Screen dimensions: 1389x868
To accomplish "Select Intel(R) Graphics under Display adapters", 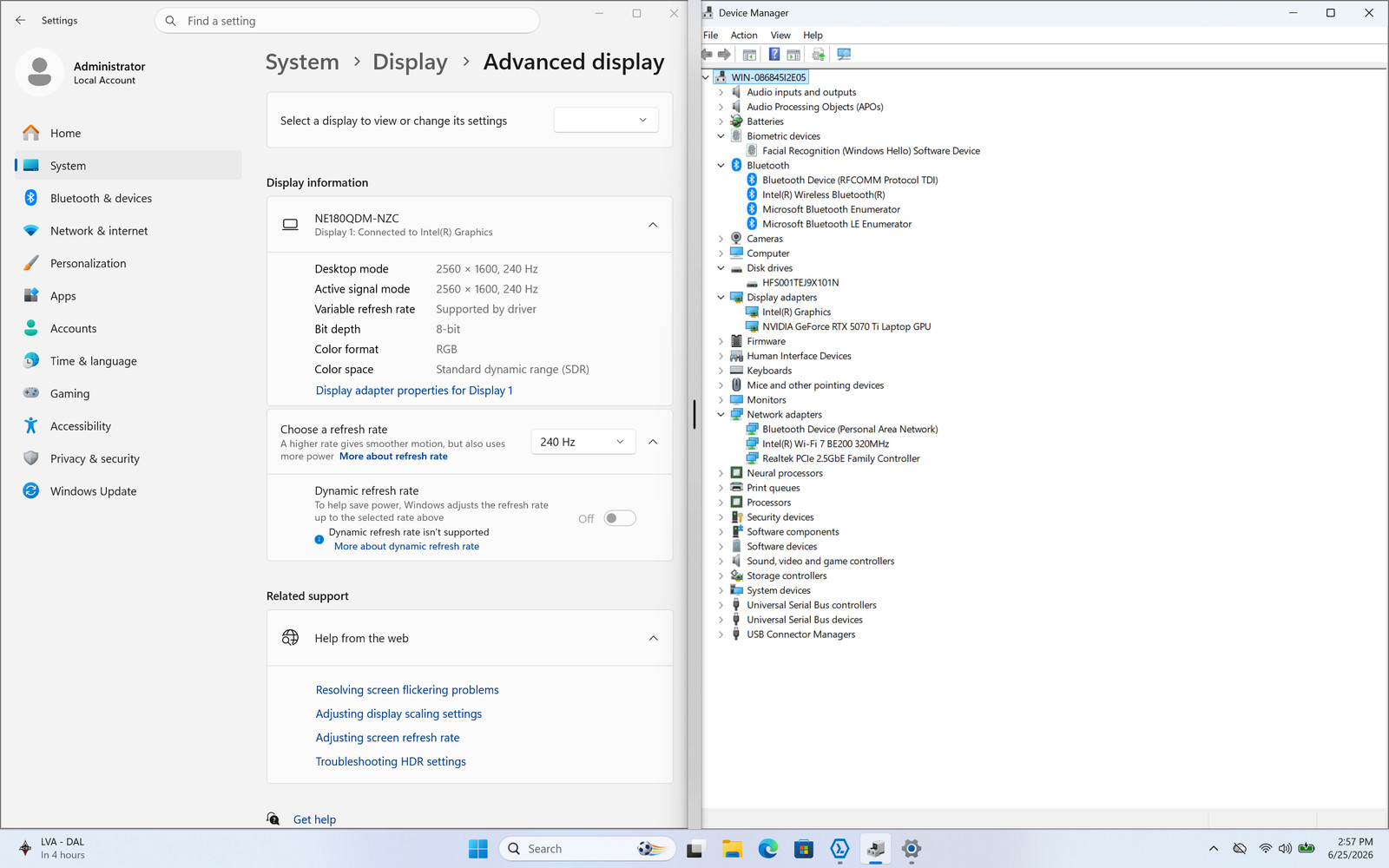I will point(796,312).
